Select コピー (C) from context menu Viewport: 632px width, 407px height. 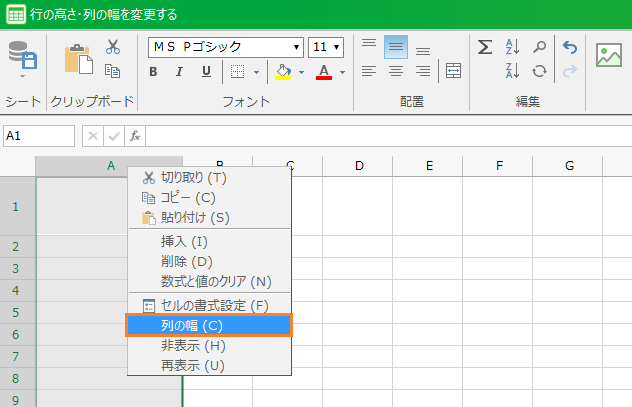(x=209, y=198)
